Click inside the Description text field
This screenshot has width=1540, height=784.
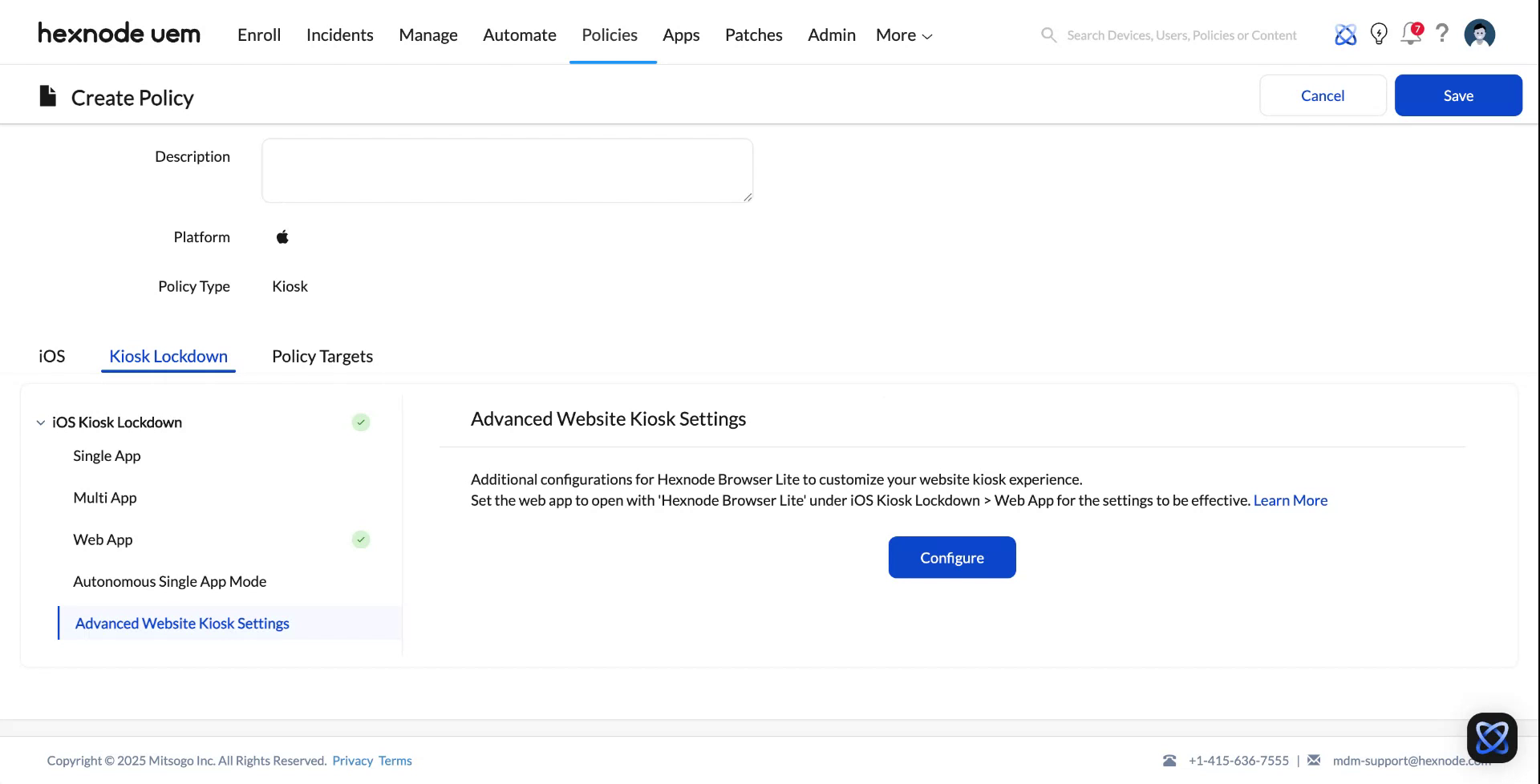pyautogui.click(x=507, y=170)
